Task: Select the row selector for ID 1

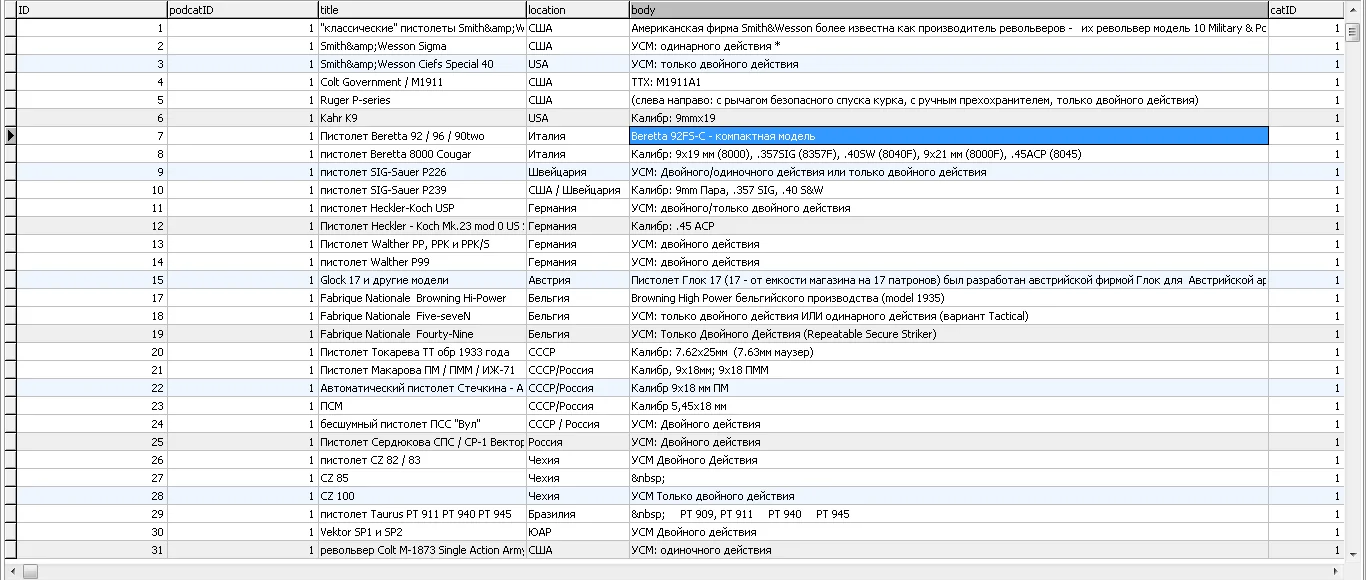Action: point(9,28)
